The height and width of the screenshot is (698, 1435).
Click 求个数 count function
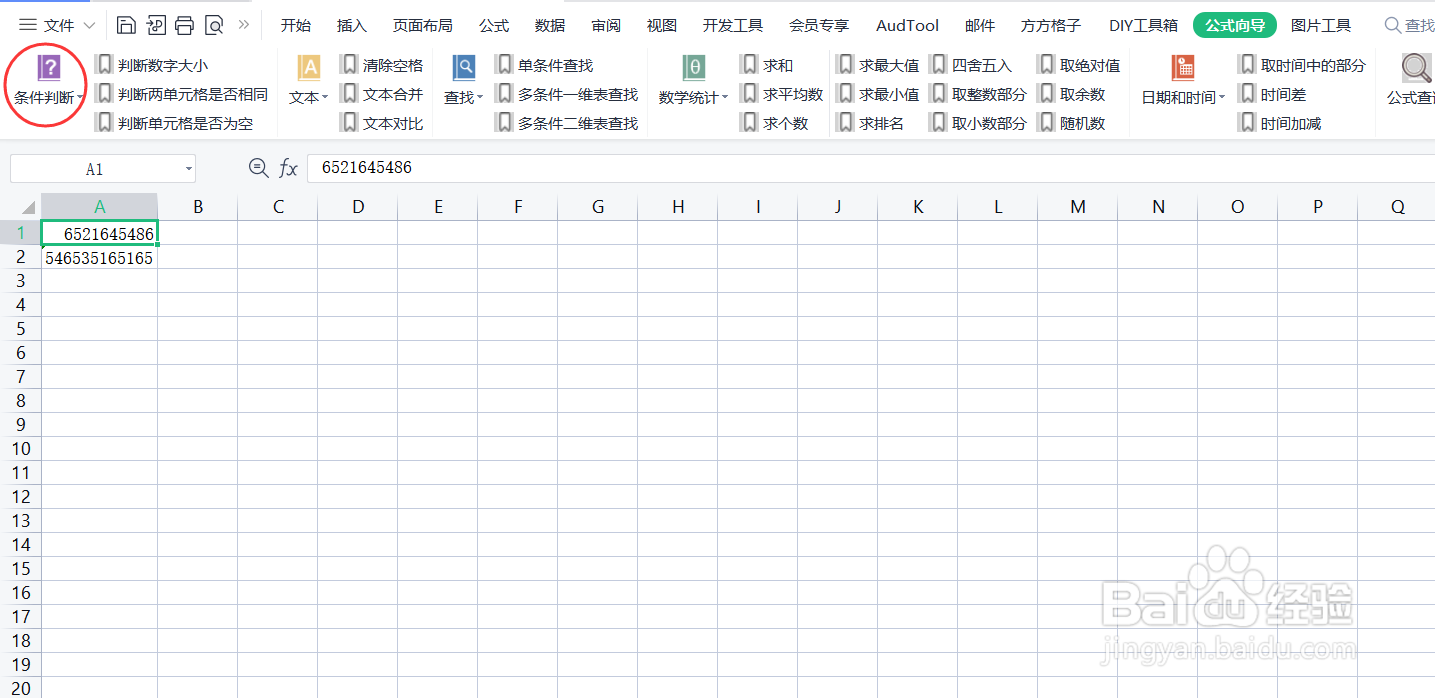[x=775, y=123]
